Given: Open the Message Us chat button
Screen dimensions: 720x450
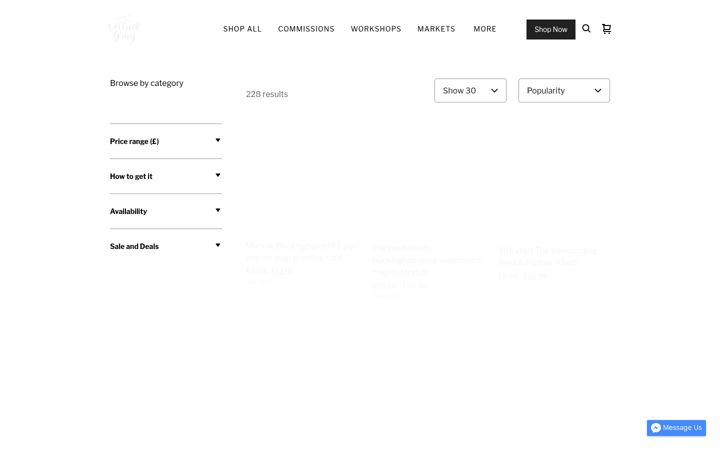Looking at the screenshot, I should click(x=676, y=428).
